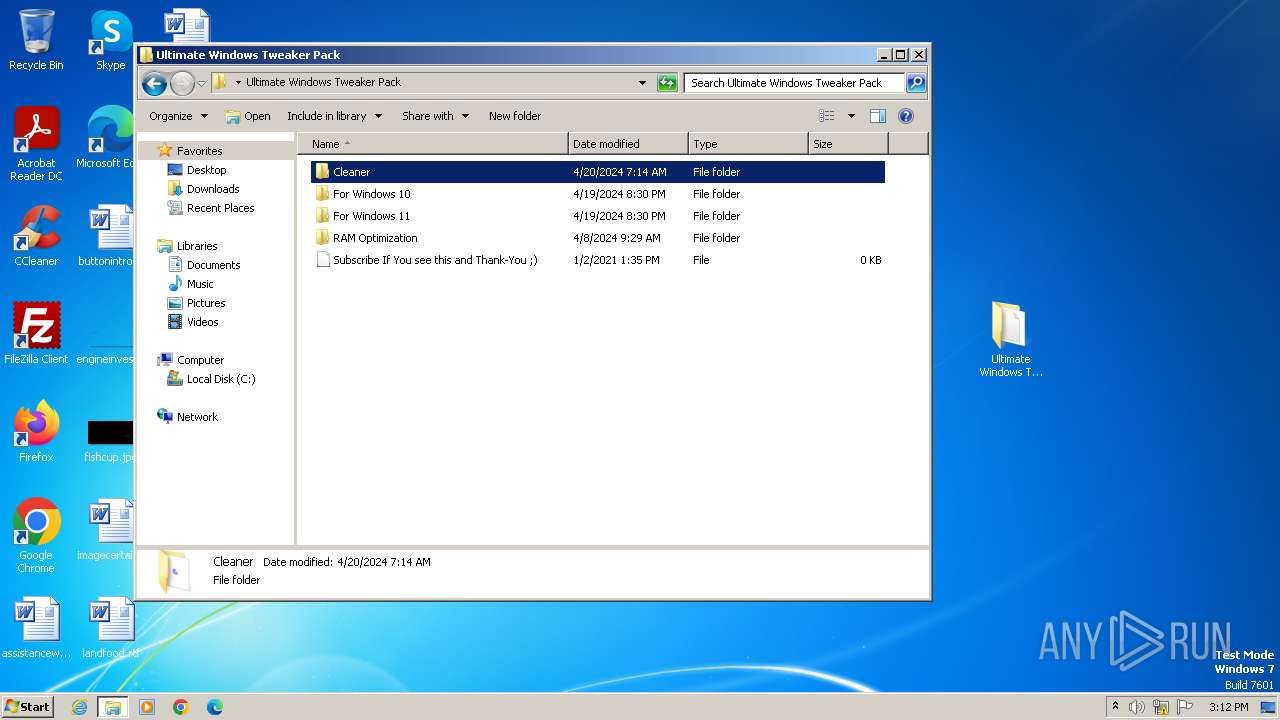The image size is (1280, 720).
Task: Click the volume speaker tray icon
Action: pyautogui.click(x=1137, y=707)
